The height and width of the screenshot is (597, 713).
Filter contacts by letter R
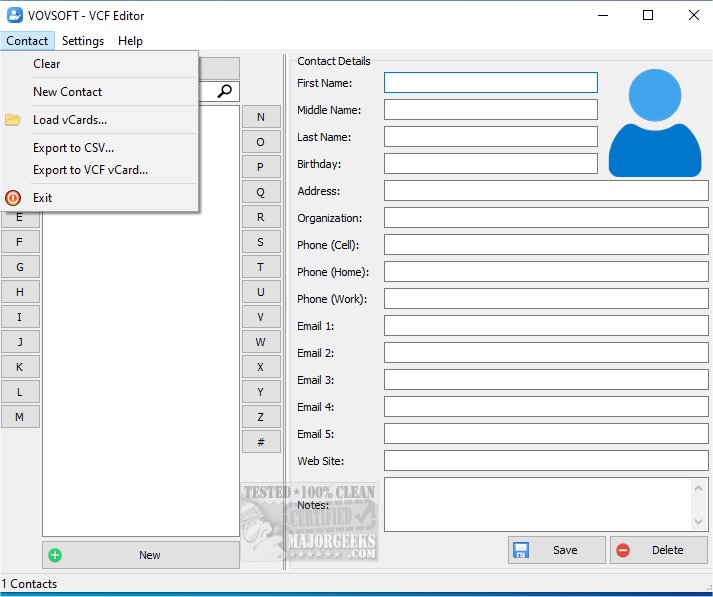(x=261, y=217)
